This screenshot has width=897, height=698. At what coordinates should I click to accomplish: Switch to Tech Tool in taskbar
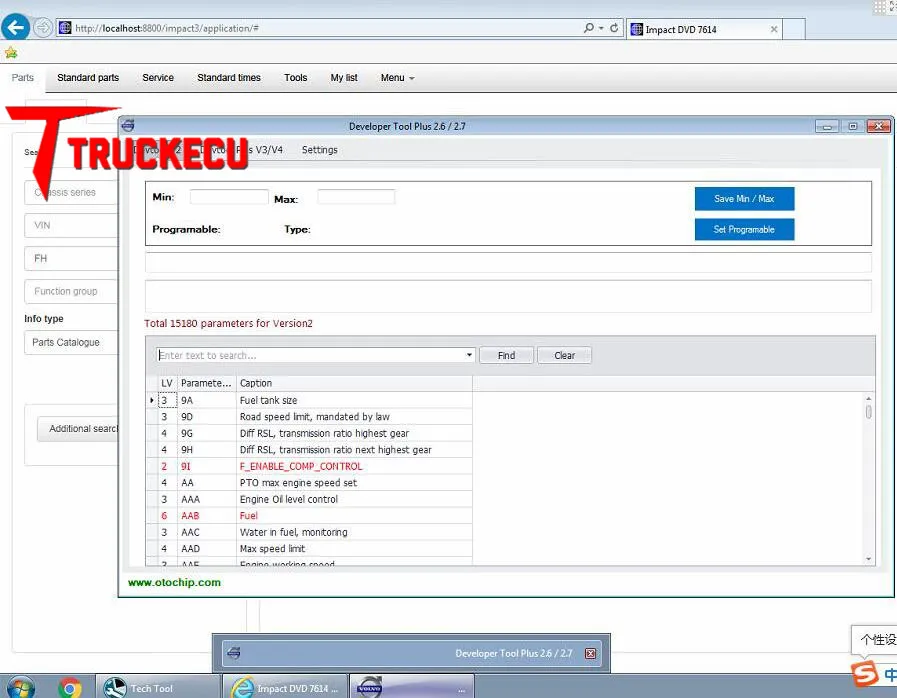coord(158,688)
